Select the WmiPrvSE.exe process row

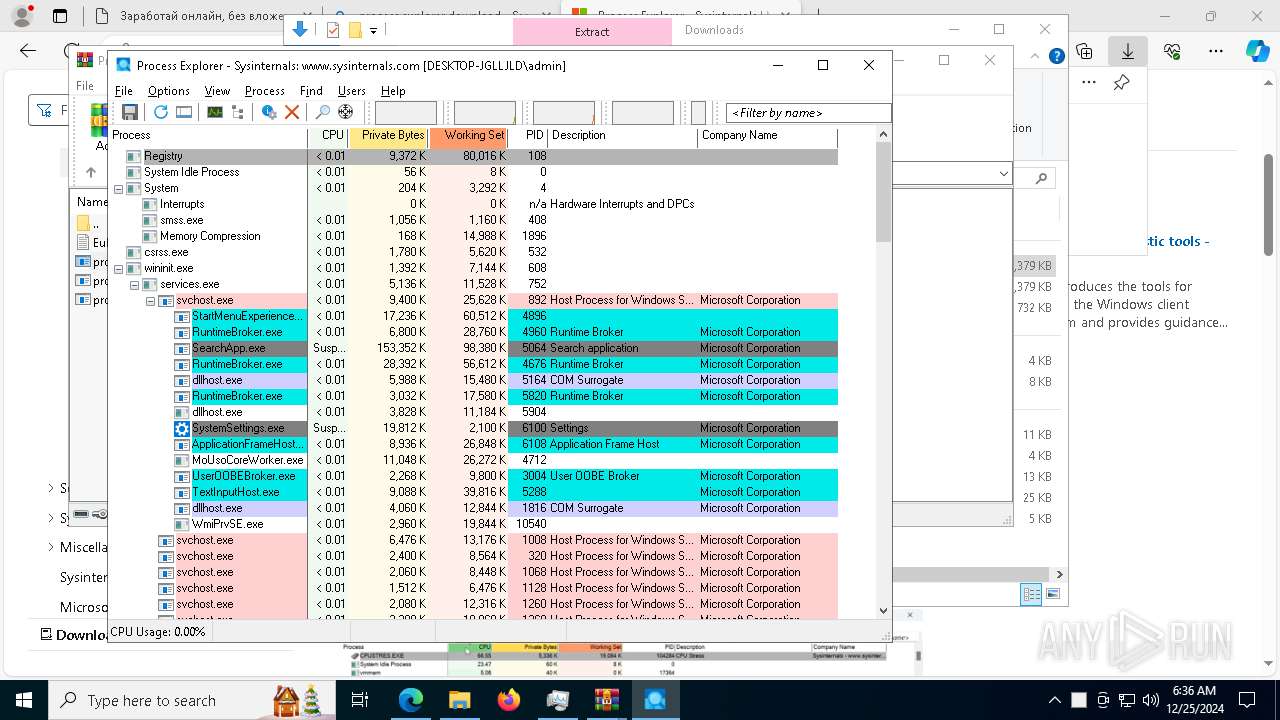tap(474, 524)
